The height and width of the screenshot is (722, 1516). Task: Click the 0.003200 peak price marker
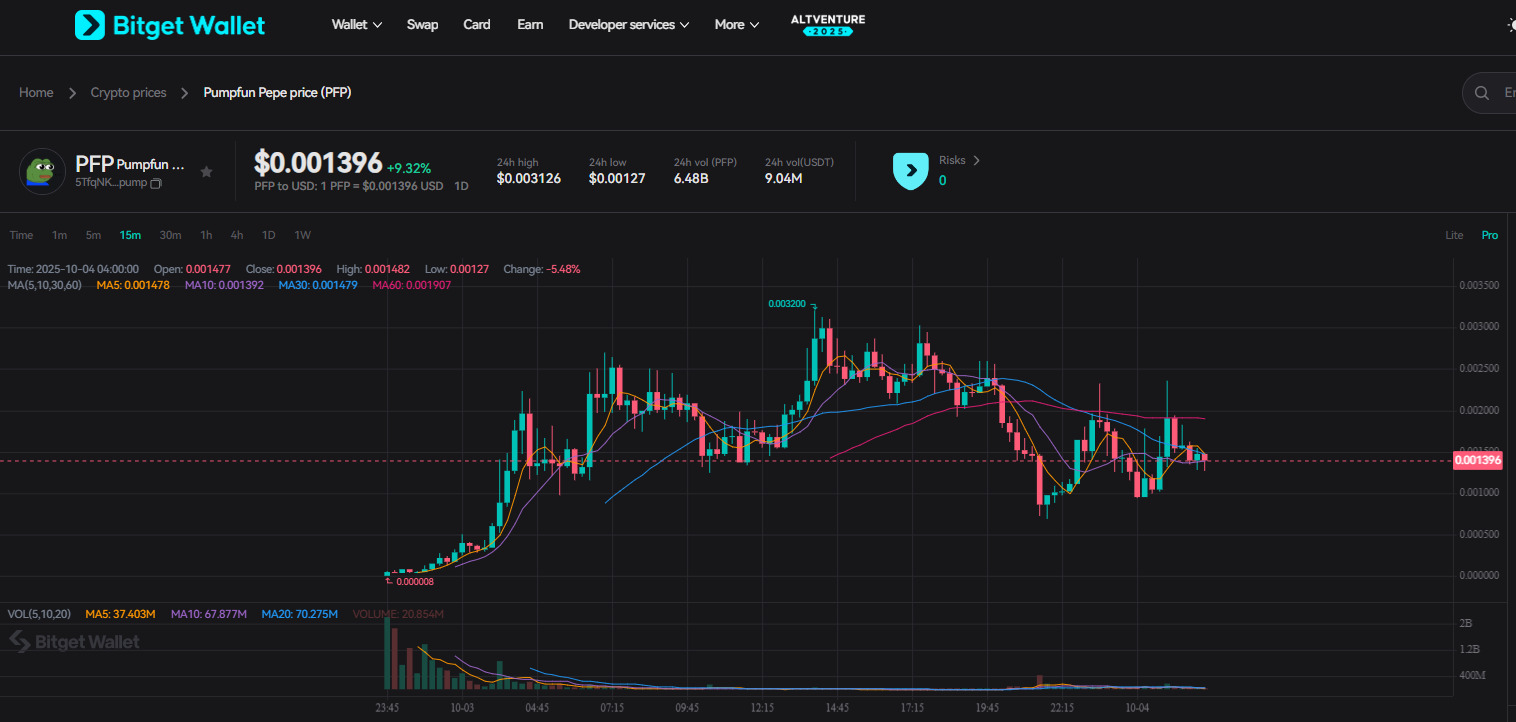point(786,303)
